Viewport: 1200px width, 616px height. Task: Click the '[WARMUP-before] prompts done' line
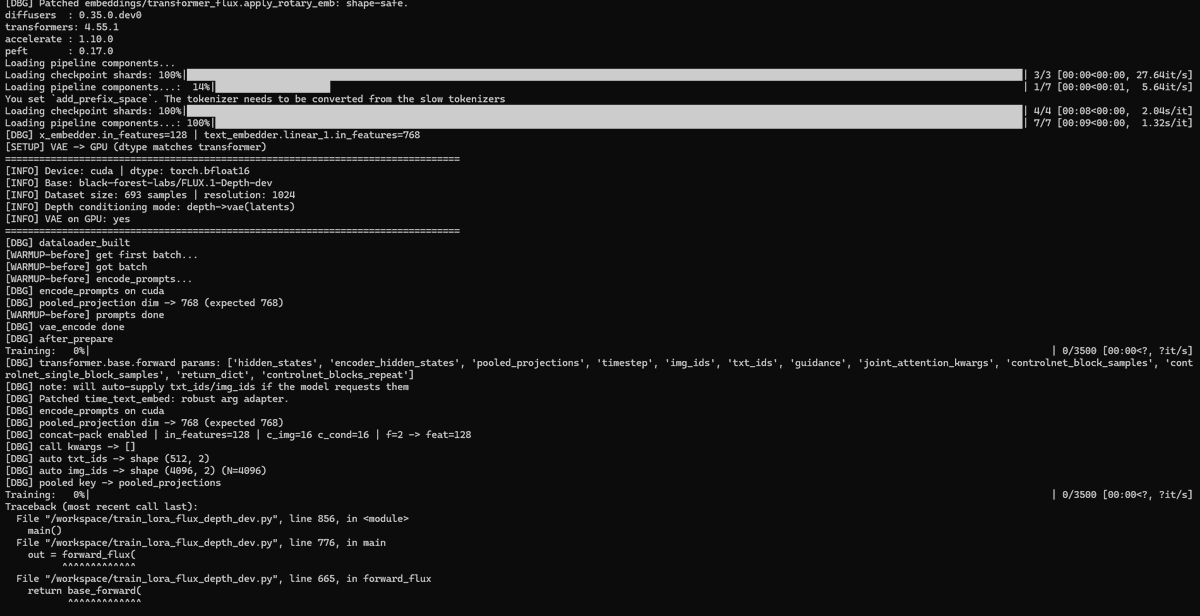point(84,315)
